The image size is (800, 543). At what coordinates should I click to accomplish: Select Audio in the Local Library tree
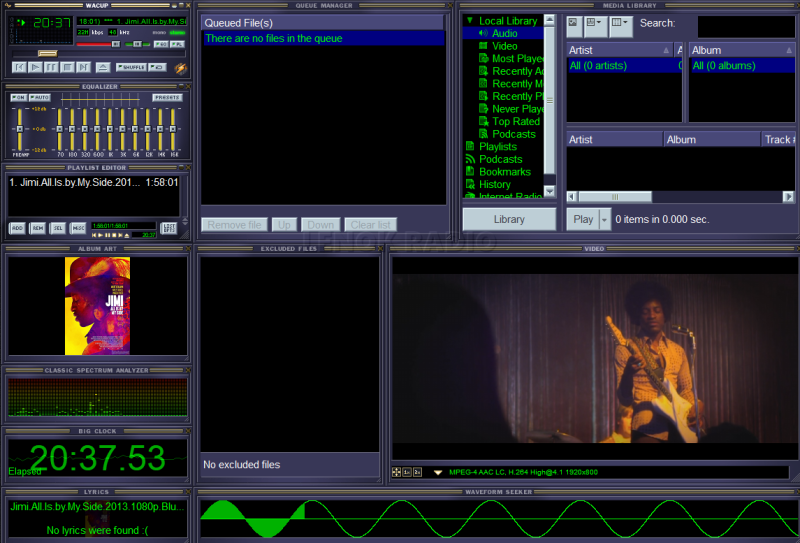[x=504, y=33]
